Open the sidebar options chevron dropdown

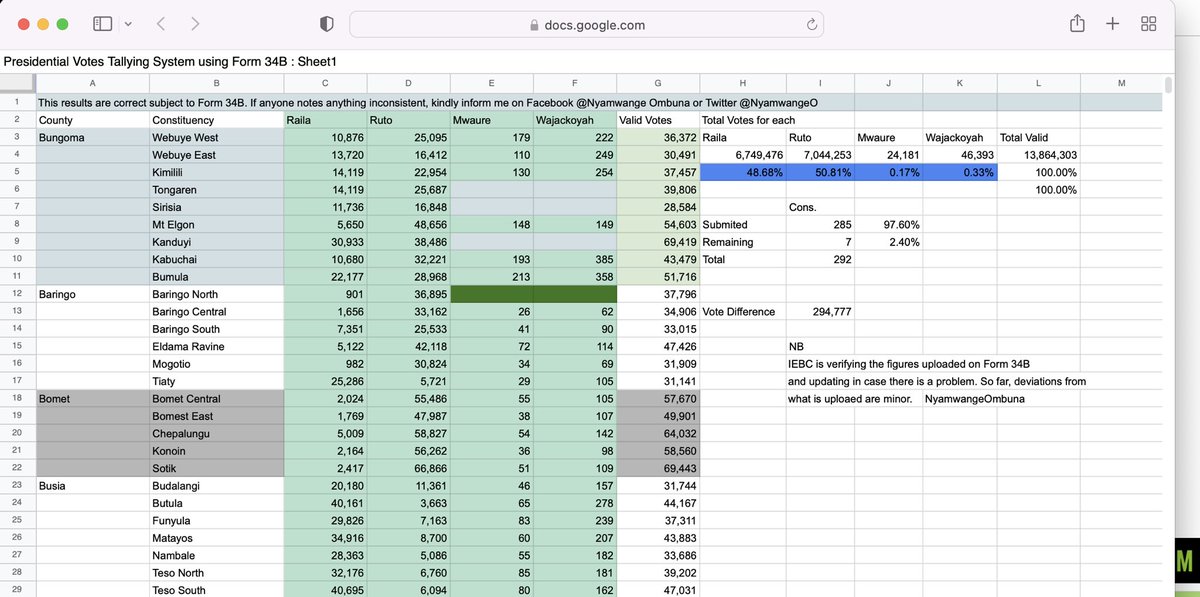pyautogui.click(x=127, y=24)
